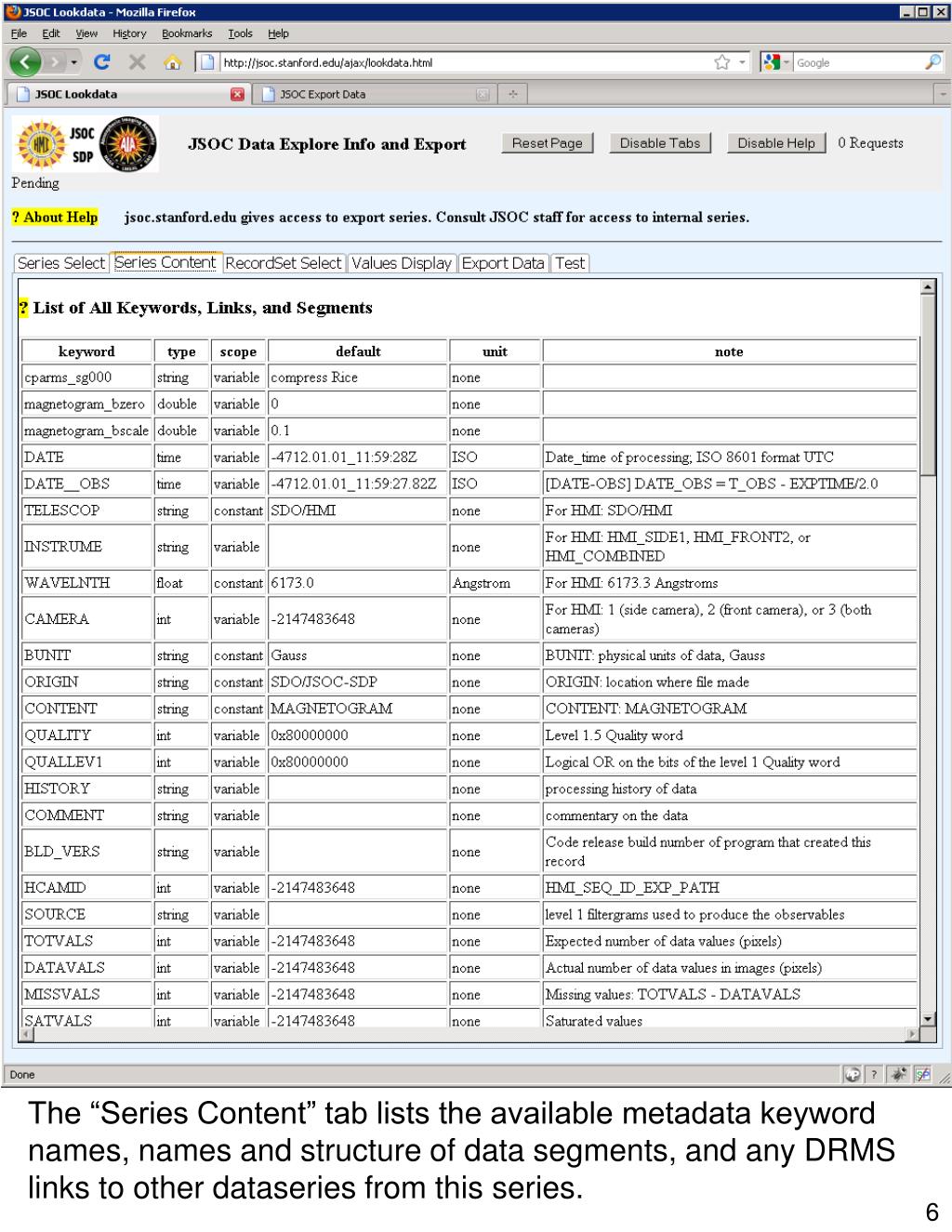952x1232 pixels.
Task: Click the 'WAVELNTH' keyword cell
Action: pyautogui.click(x=87, y=583)
